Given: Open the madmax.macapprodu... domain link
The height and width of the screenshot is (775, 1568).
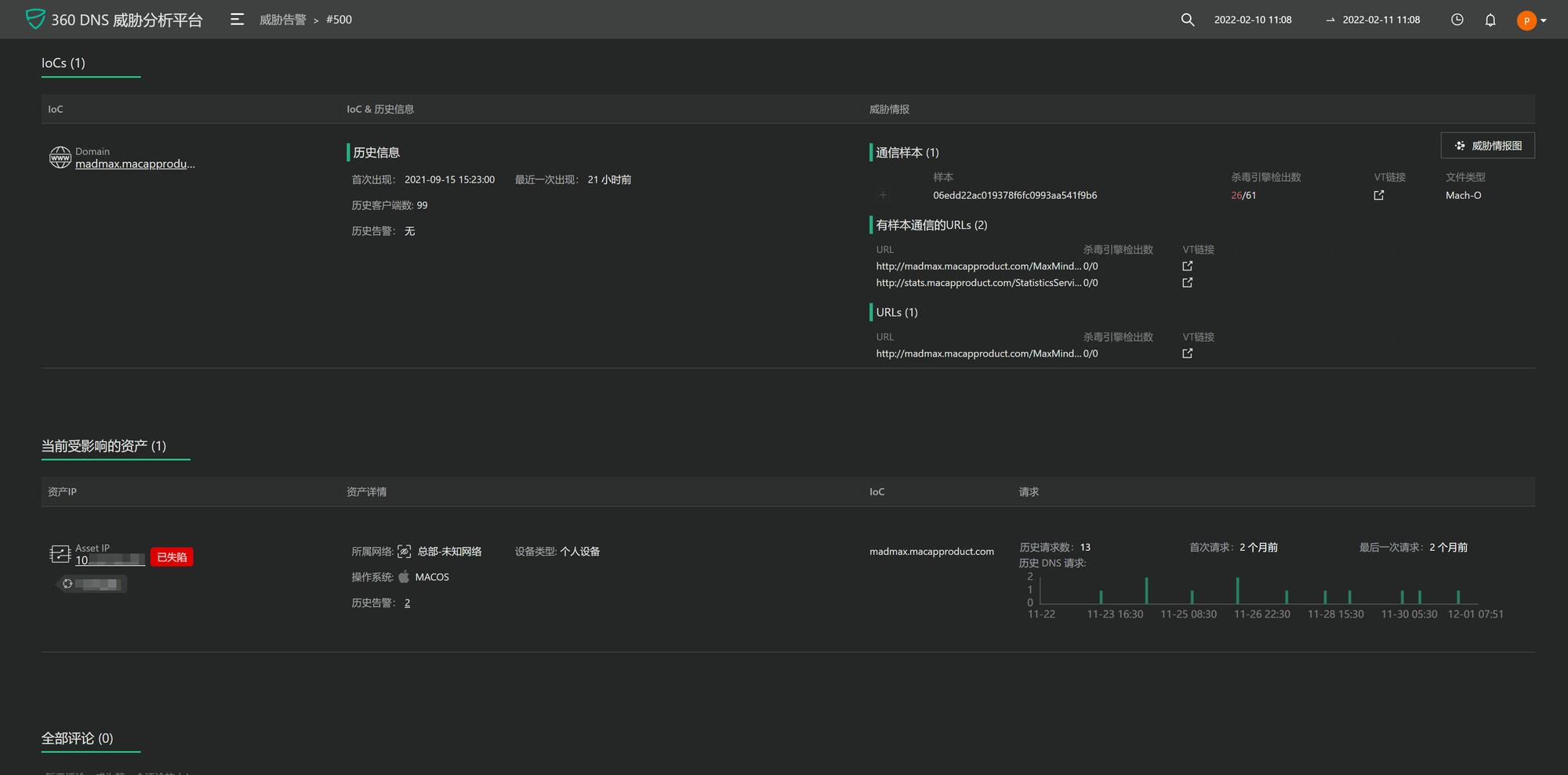Looking at the screenshot, I should (x=135, y=164).
